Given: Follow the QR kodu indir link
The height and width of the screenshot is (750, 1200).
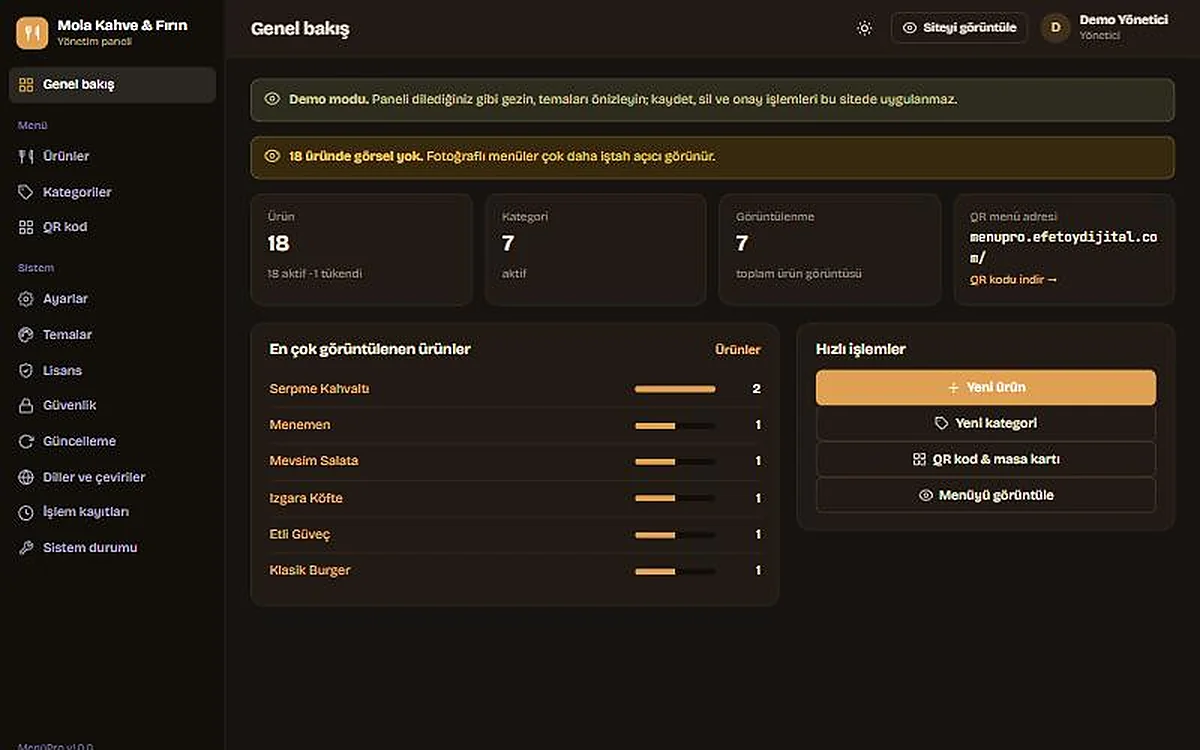Looking at the screenshot, I should point(1013,280).
